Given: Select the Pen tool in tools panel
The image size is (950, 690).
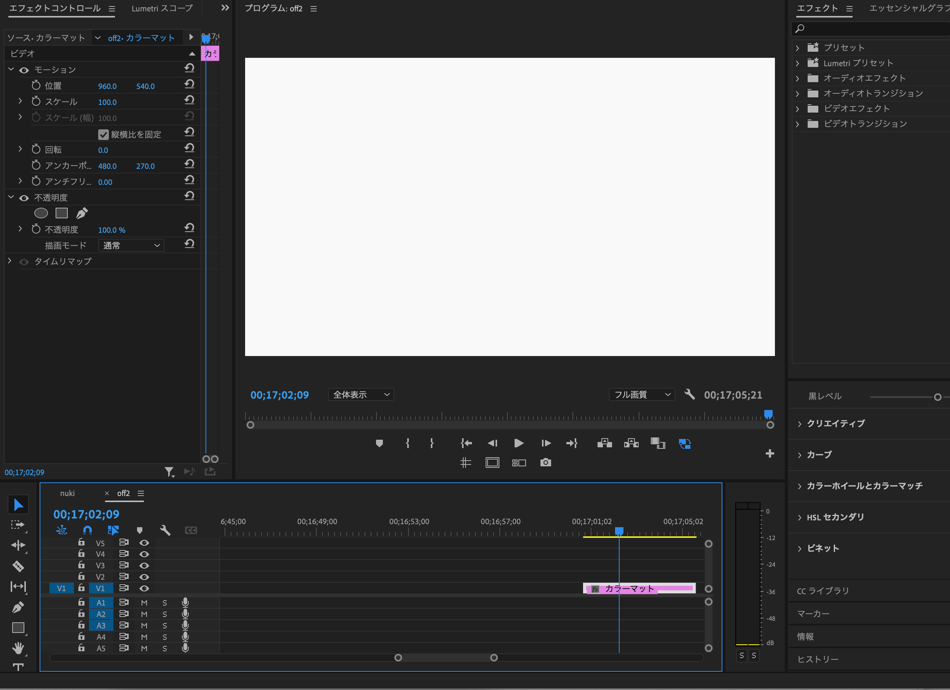Looking at the screenshot, I should click(18, 607).
